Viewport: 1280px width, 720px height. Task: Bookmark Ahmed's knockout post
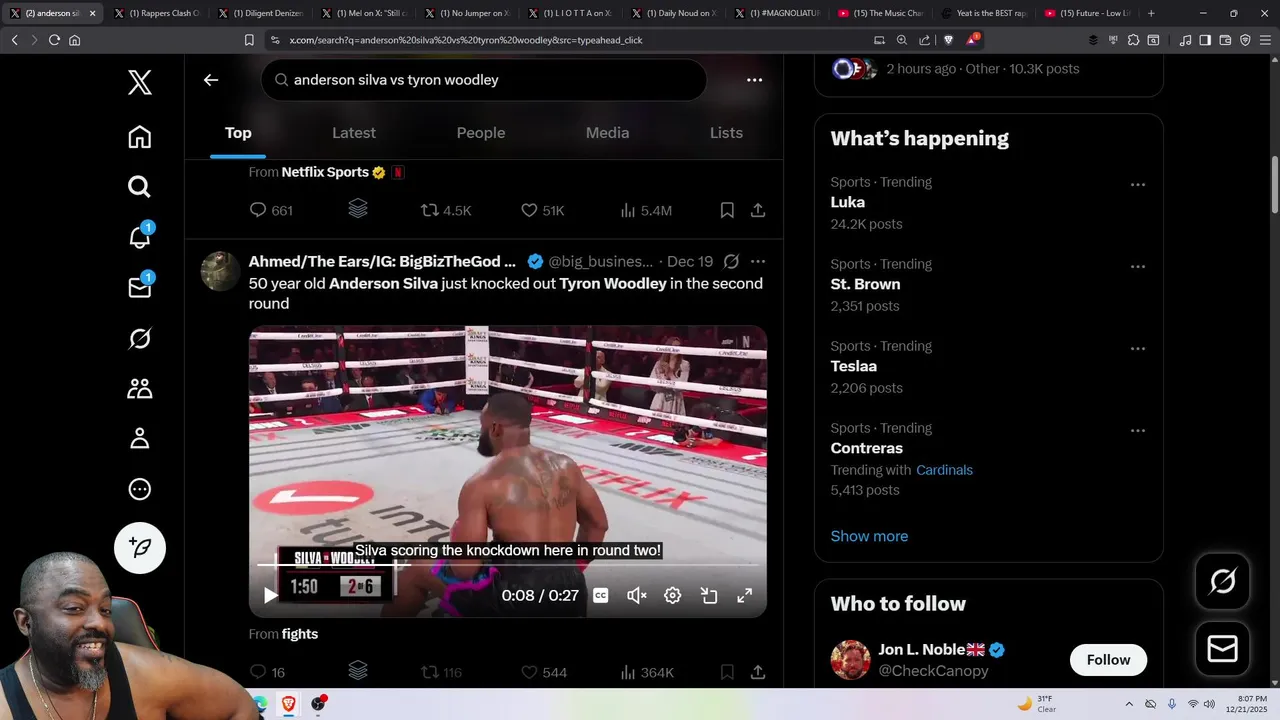tap(727, 672)
